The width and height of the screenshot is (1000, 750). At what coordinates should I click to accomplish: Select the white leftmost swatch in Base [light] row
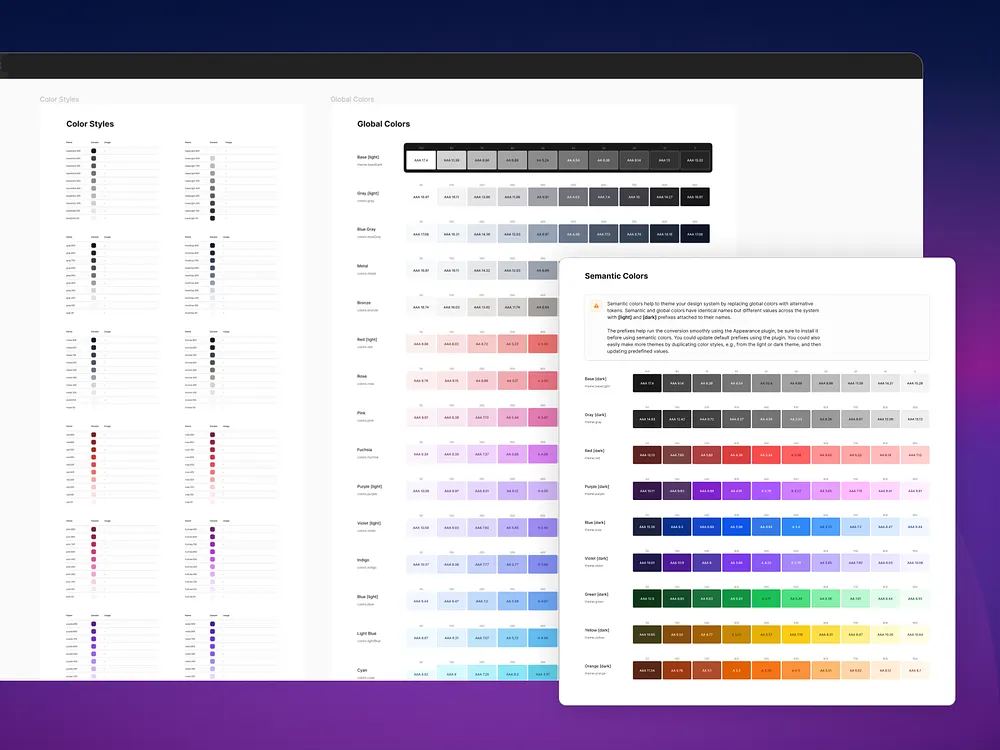(x=421, y=158)
